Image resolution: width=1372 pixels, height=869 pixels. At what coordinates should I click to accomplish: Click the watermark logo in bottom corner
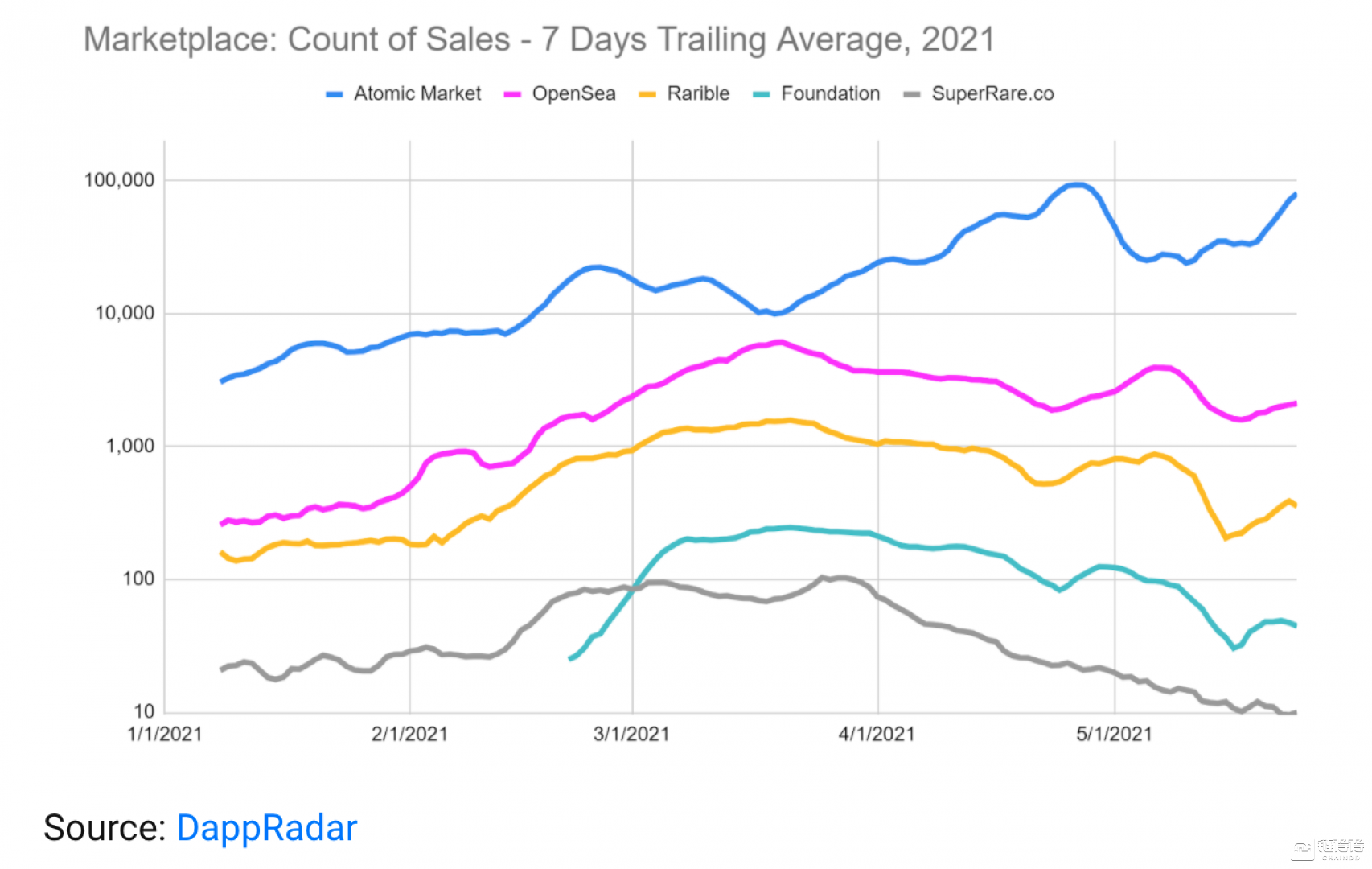pos(1327,849)
